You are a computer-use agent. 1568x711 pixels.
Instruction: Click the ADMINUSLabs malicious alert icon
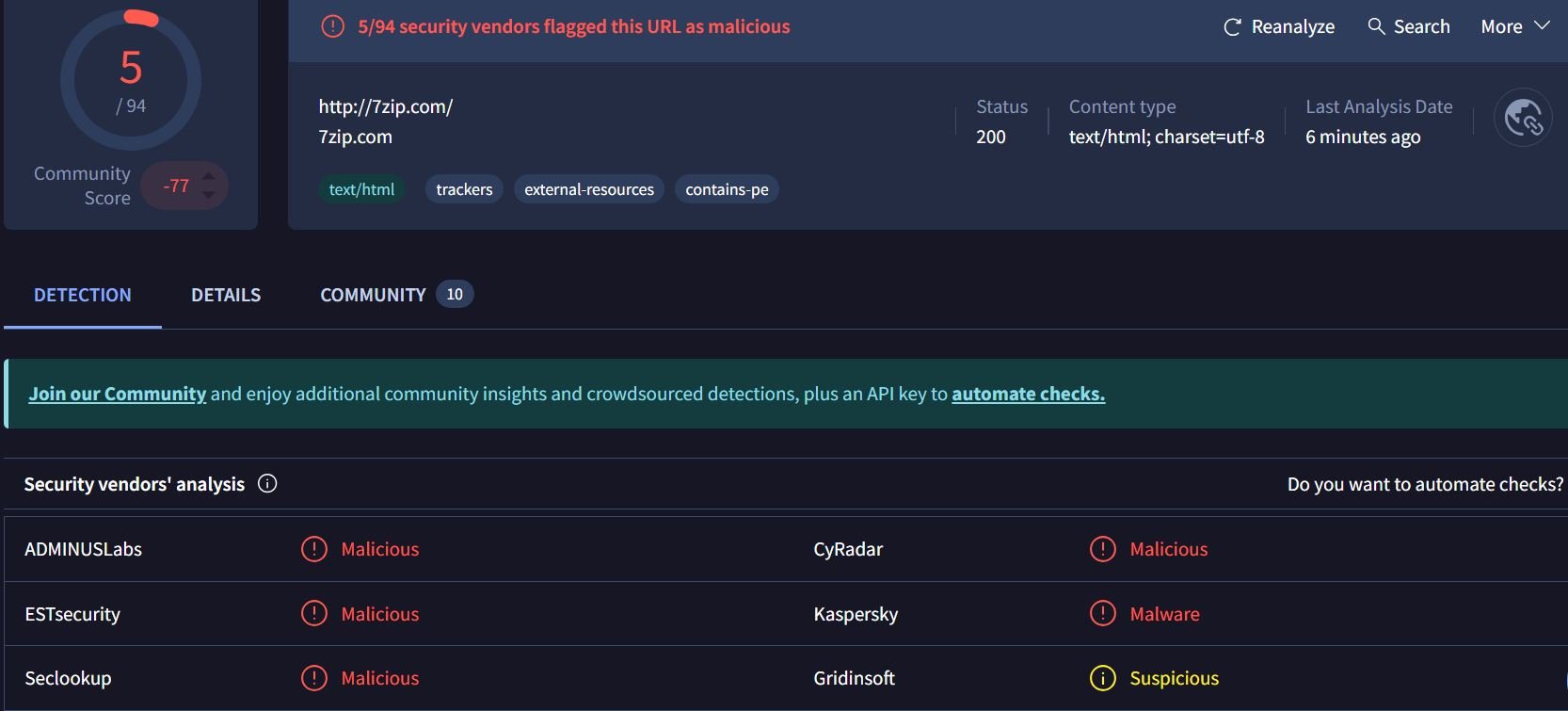pyautogui.click(x=314, y=548)
